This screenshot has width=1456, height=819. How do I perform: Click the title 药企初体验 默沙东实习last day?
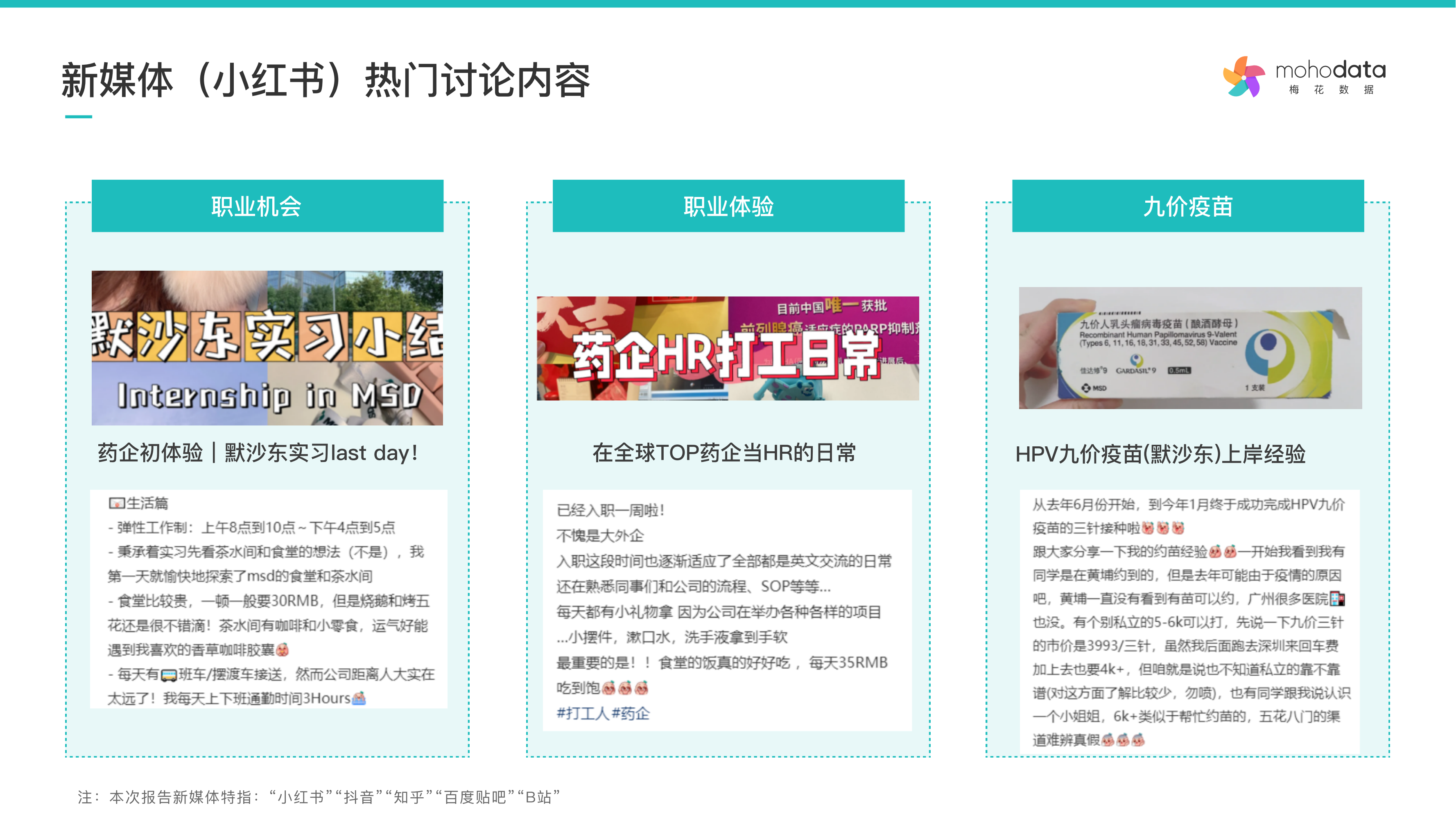click(x=258, y=453)
